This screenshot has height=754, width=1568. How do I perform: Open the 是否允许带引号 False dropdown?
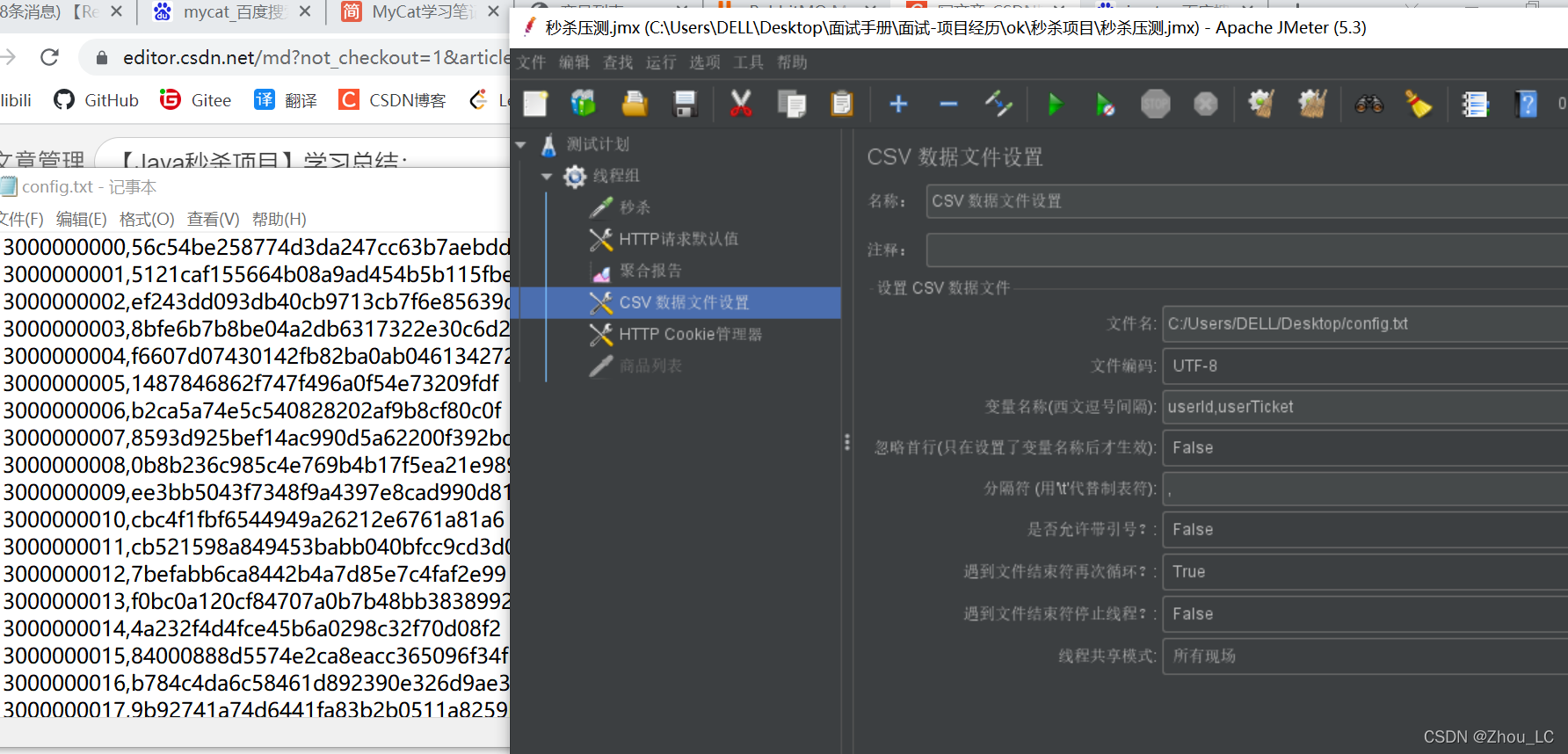coord(1365,529)
